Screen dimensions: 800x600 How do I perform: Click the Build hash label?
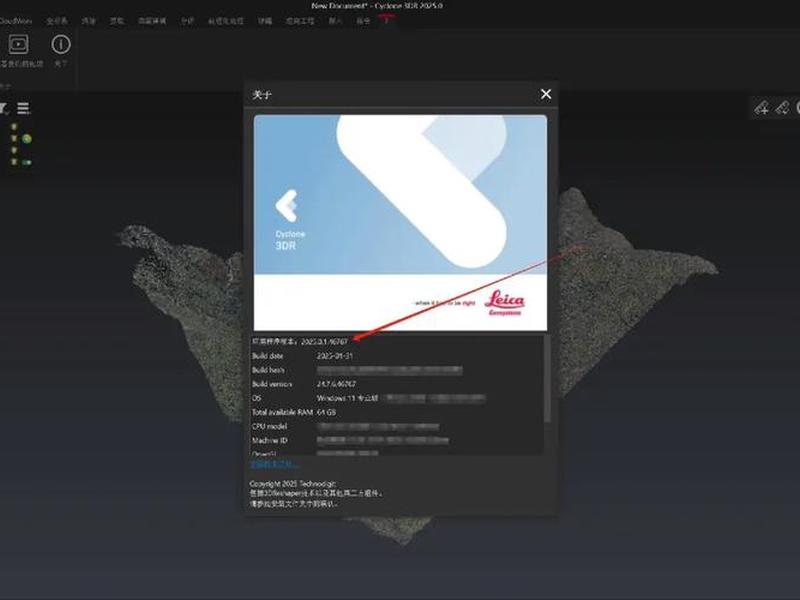point(268,370)
